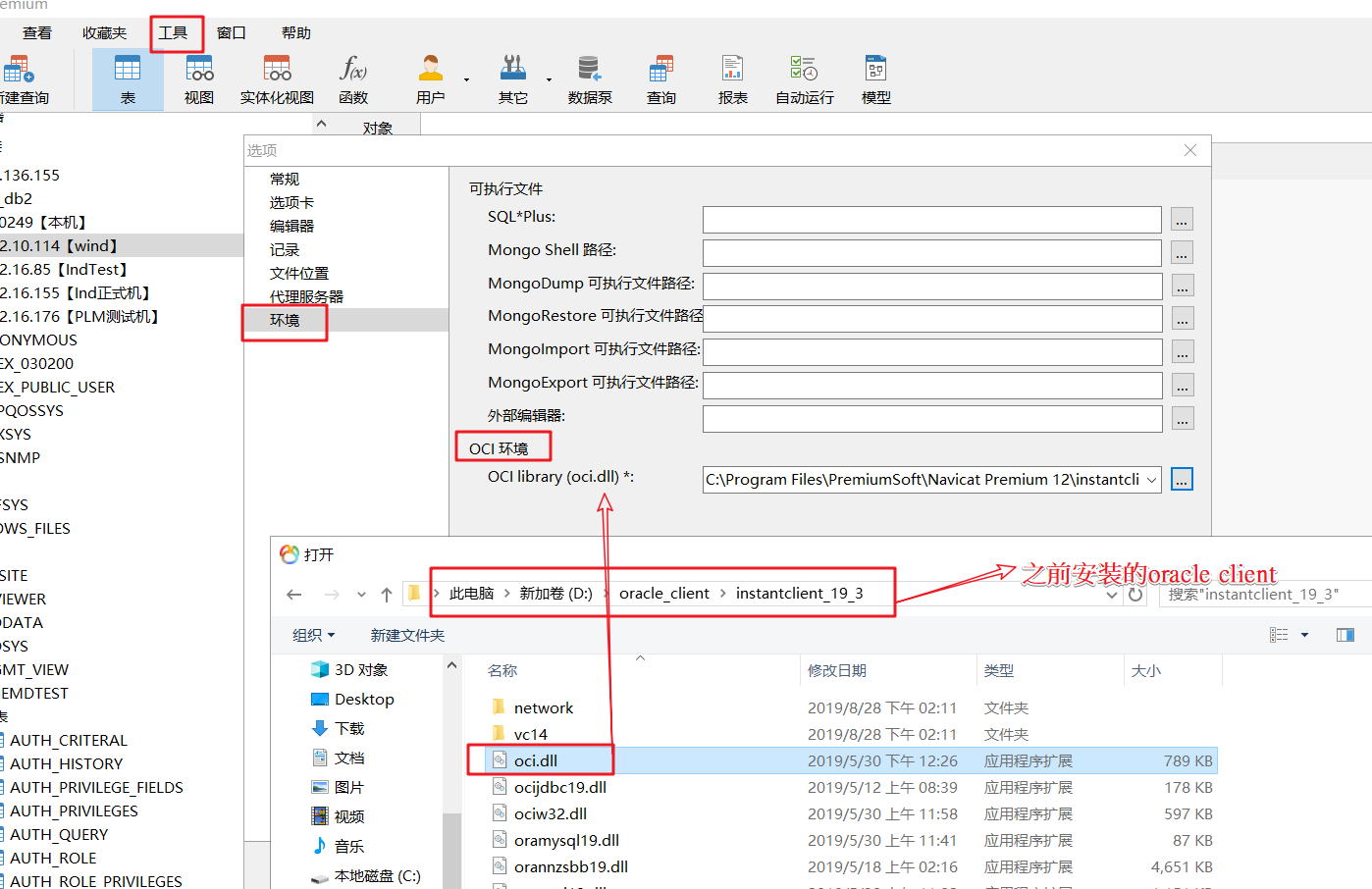
Task: Click 此电脑 in the address breadcrumb
Action: click(471, 594)
